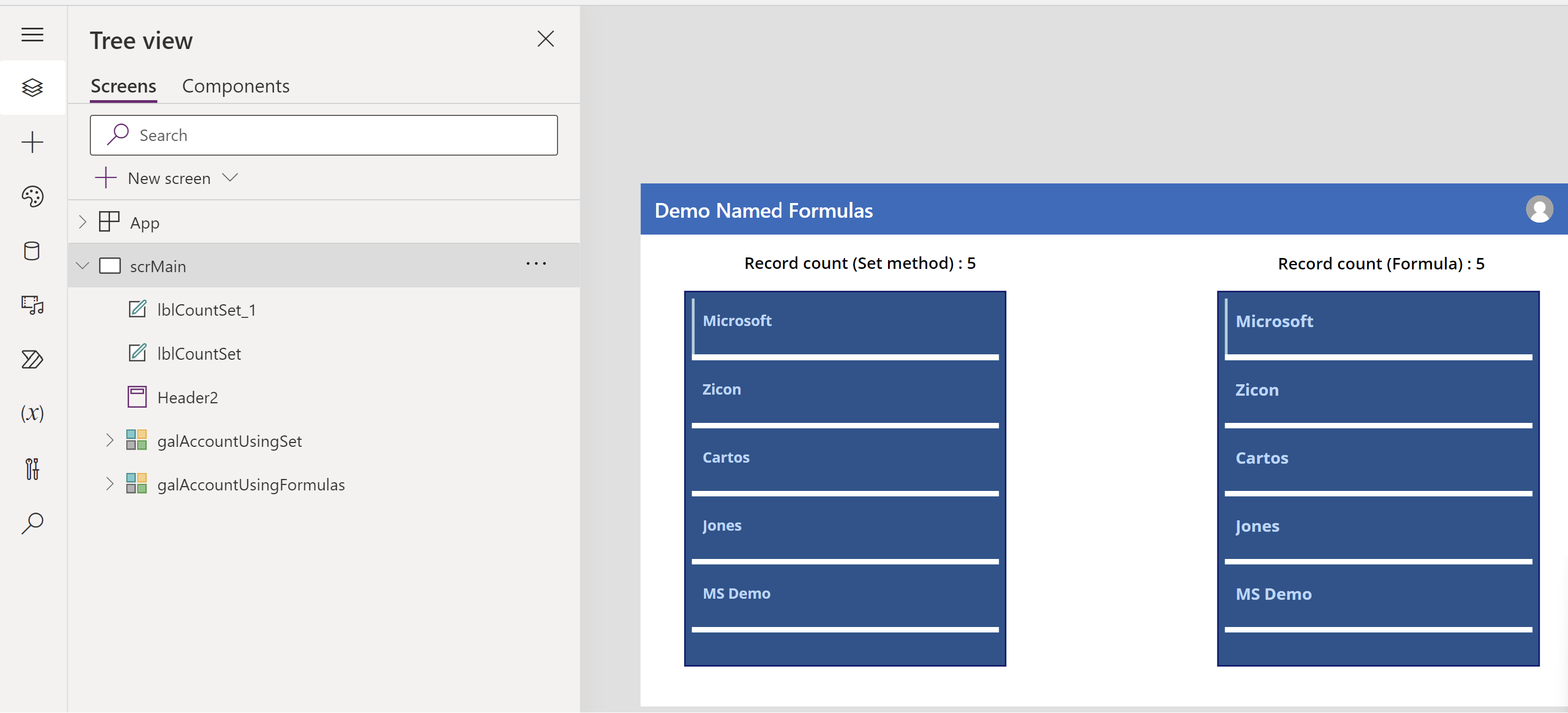Collapse the scrMain screen node
1568x713 pixels.
[x=83, y=266]
